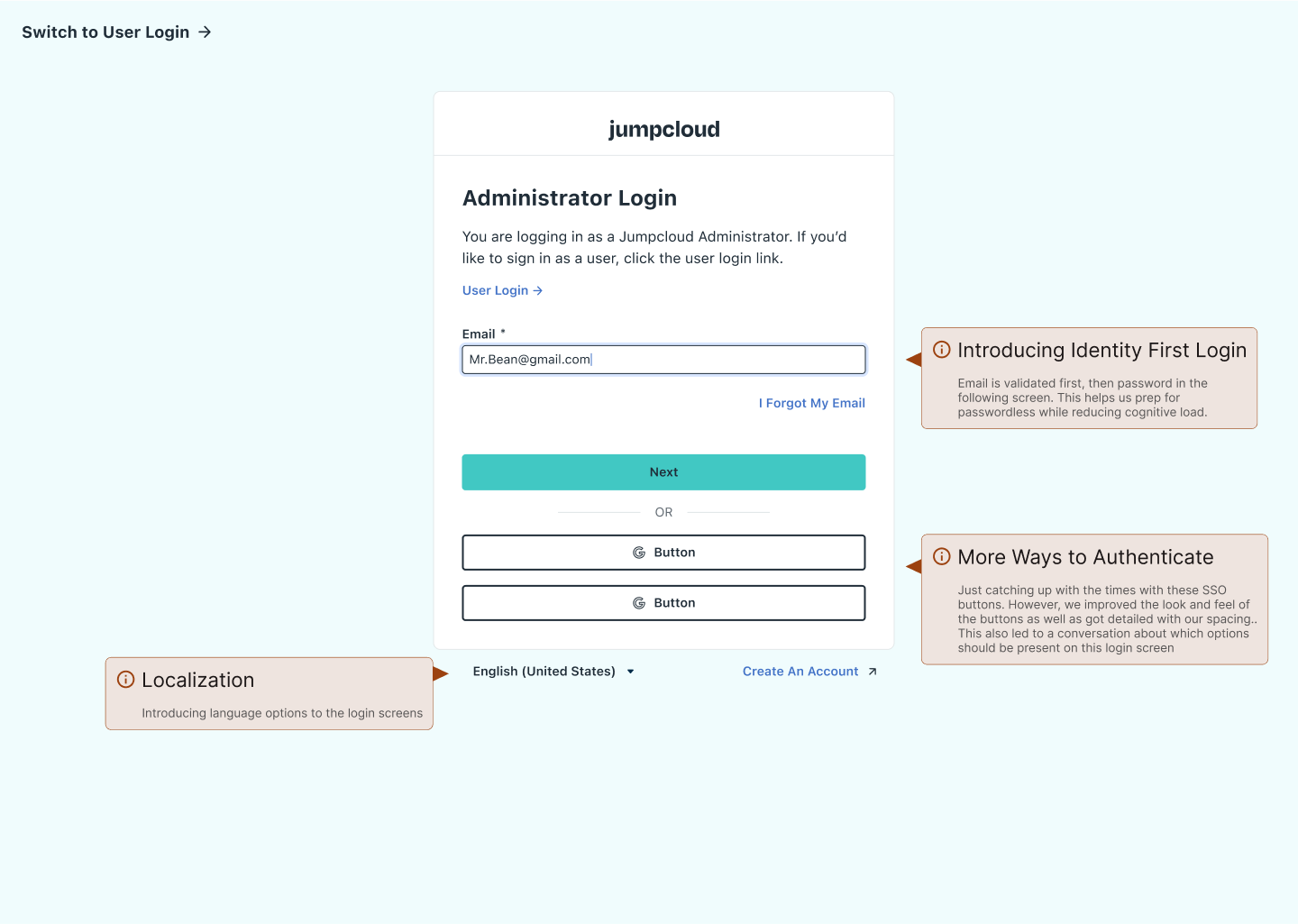Image resolution: width=1298 pixels, height=924 pixels.
Task: Click the external-link arrow beside Create An Account
Action: pos(872,672)
